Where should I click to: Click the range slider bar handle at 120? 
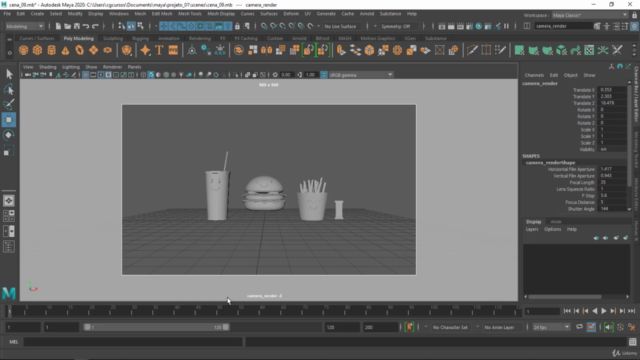tap(226, 327)
